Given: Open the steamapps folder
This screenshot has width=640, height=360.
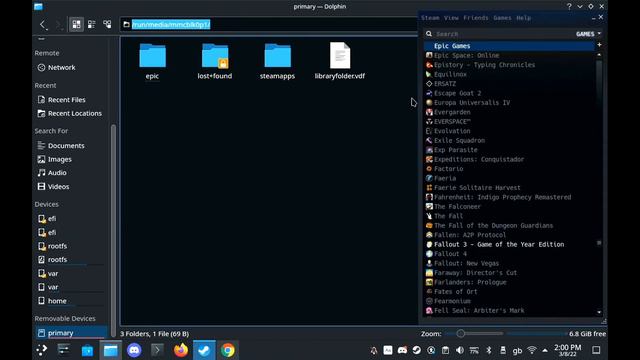Looking at the screenshot, I should click(277, 61).
